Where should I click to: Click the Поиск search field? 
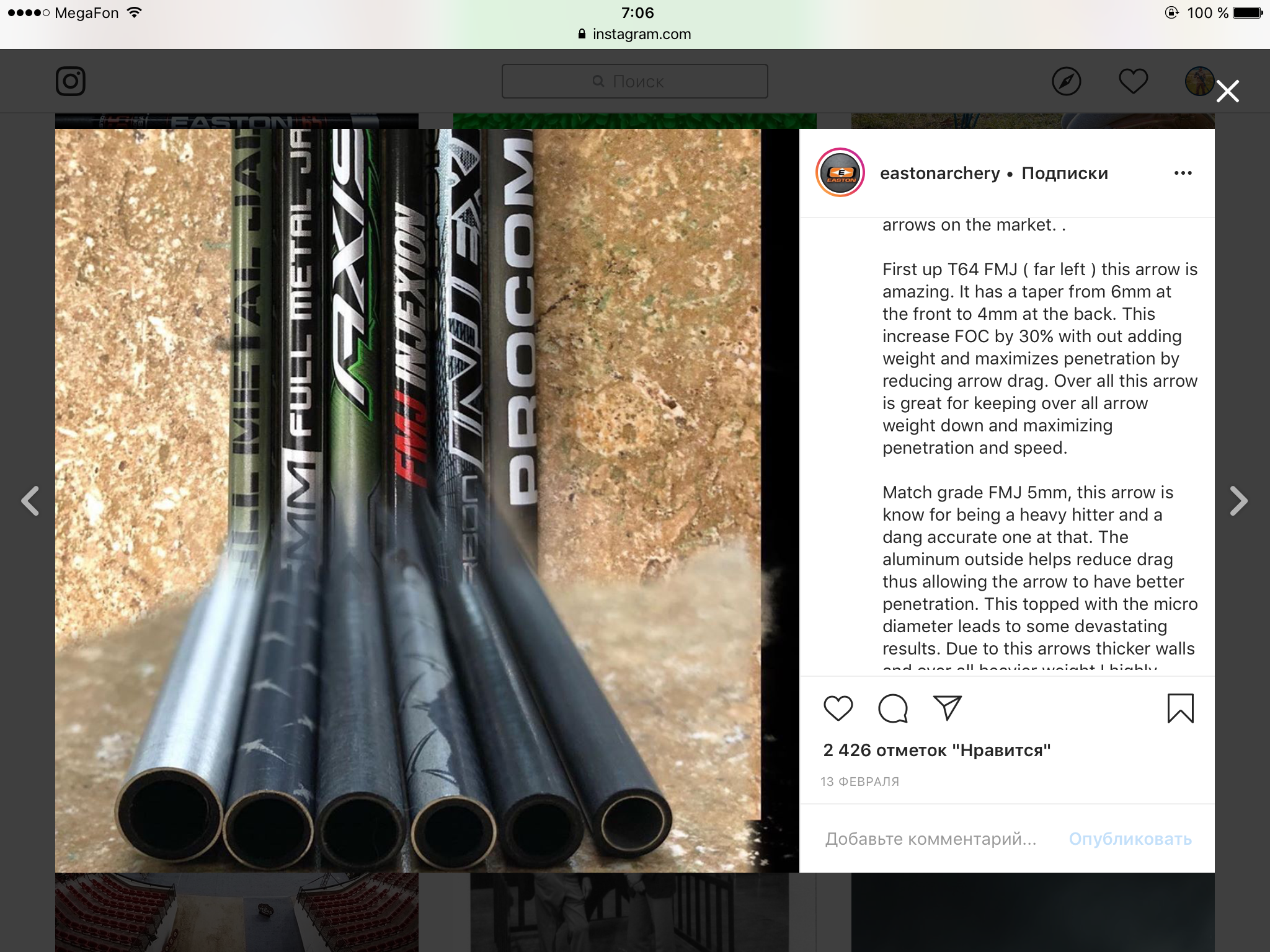coord(634,81)
